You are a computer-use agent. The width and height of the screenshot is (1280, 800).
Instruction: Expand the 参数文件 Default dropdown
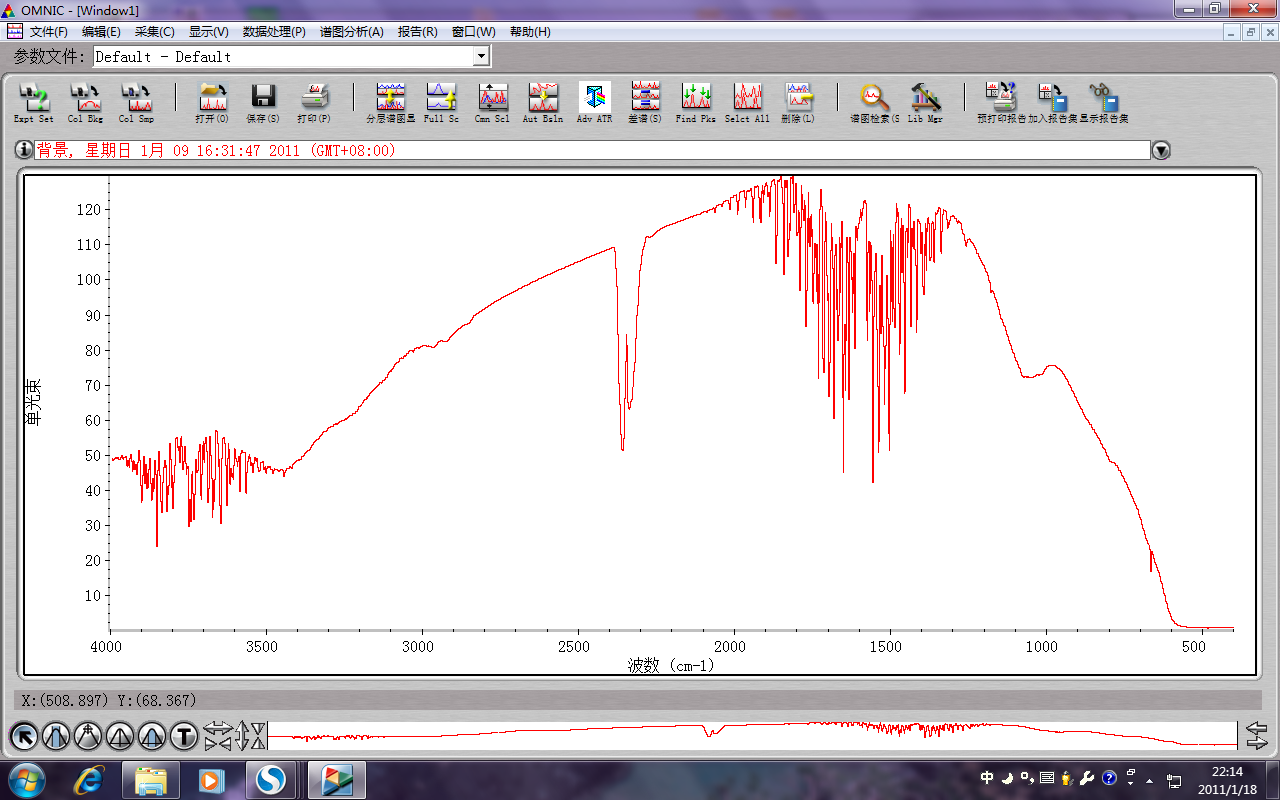[481, 57]
